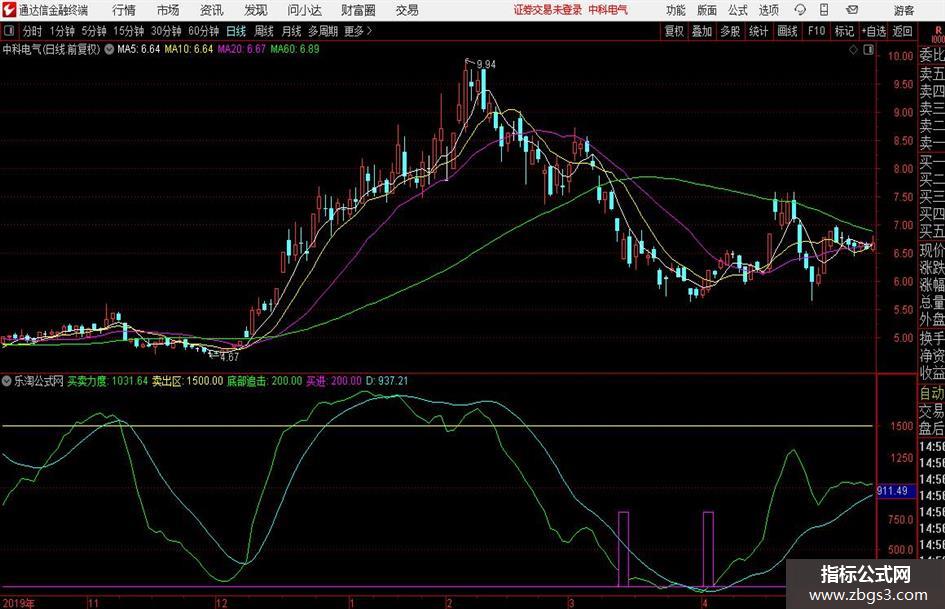
Task: Open the 行情 menu
Action: pyautogui.click(x=124, y=10)
